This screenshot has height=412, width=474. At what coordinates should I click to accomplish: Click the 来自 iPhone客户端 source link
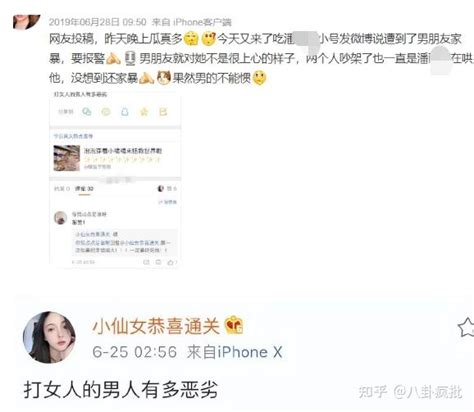coord(192,22)
